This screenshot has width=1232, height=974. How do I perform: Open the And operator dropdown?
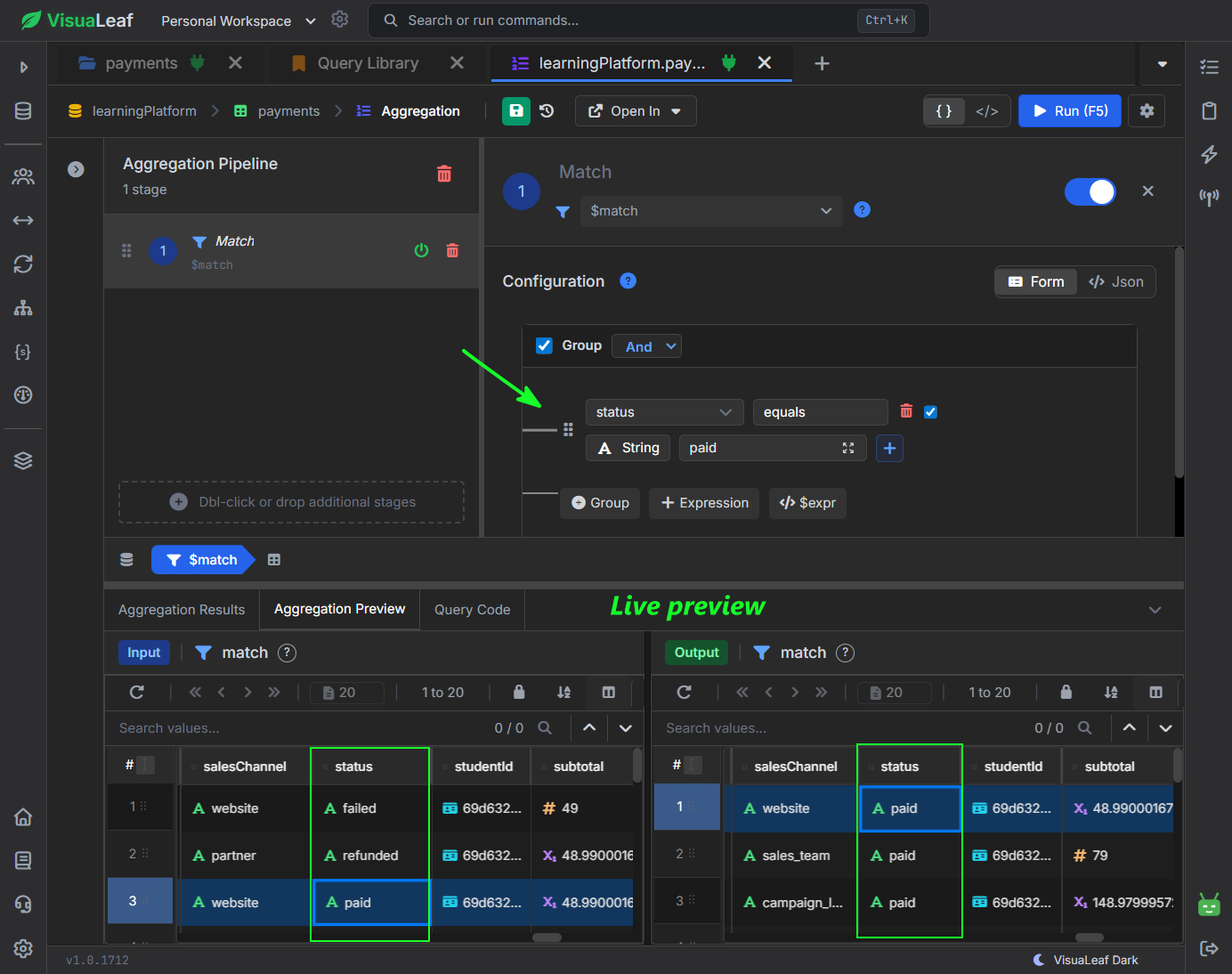[x=647, y=346]
